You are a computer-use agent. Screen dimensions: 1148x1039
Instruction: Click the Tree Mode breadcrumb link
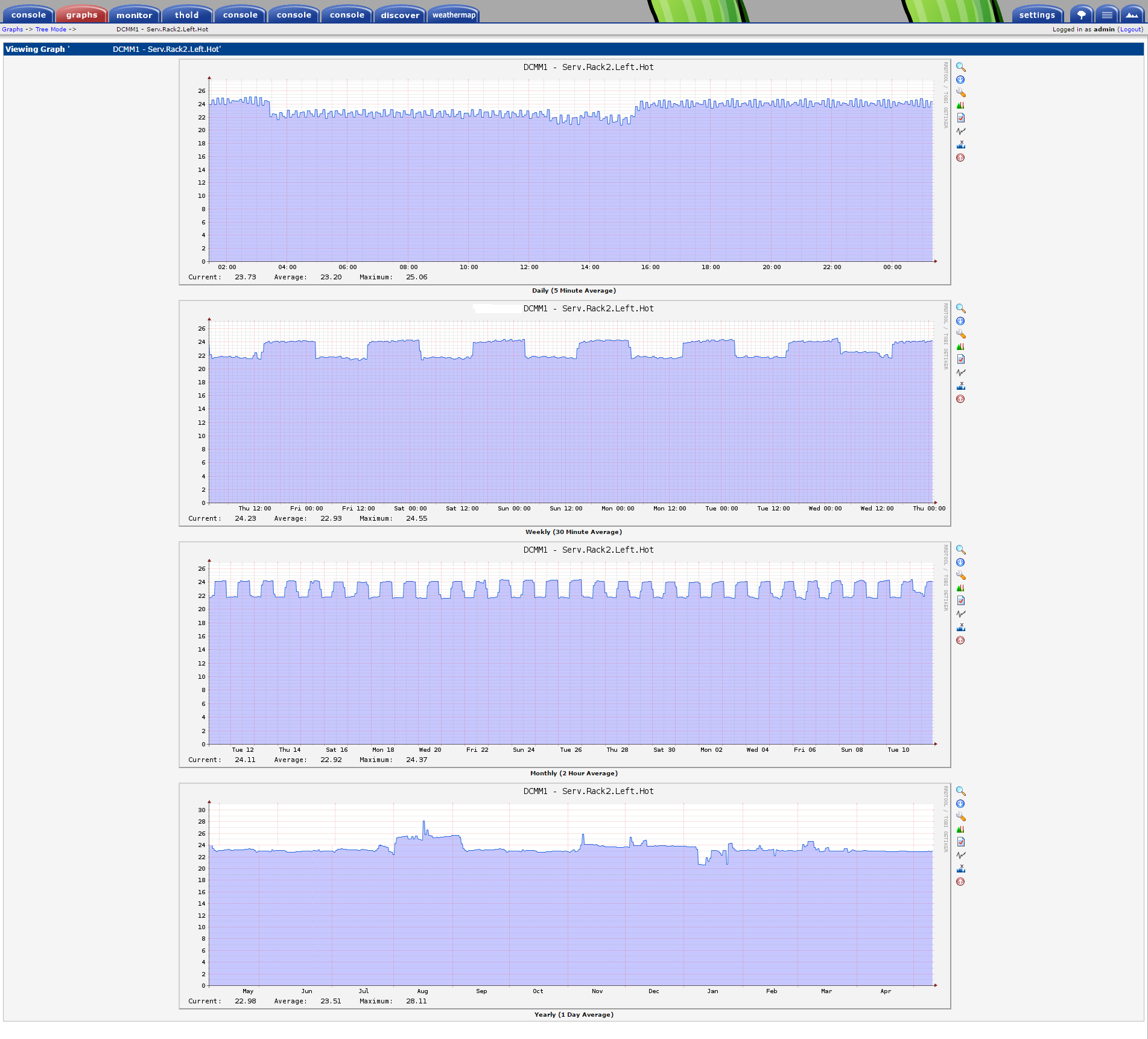tap(51, 30)
